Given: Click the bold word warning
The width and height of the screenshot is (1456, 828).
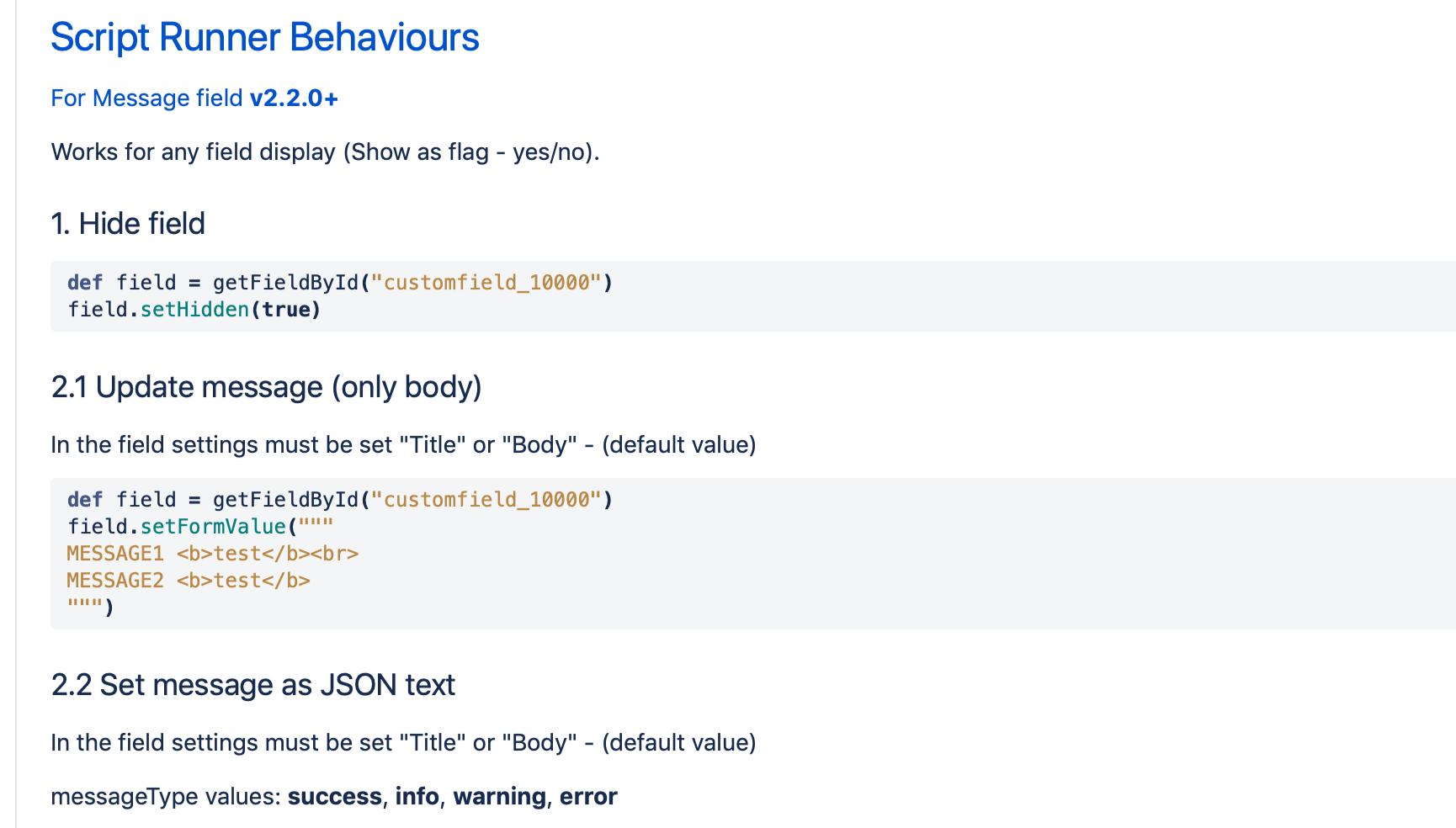Looking at the screenshot, I should [x=499, y=796].
